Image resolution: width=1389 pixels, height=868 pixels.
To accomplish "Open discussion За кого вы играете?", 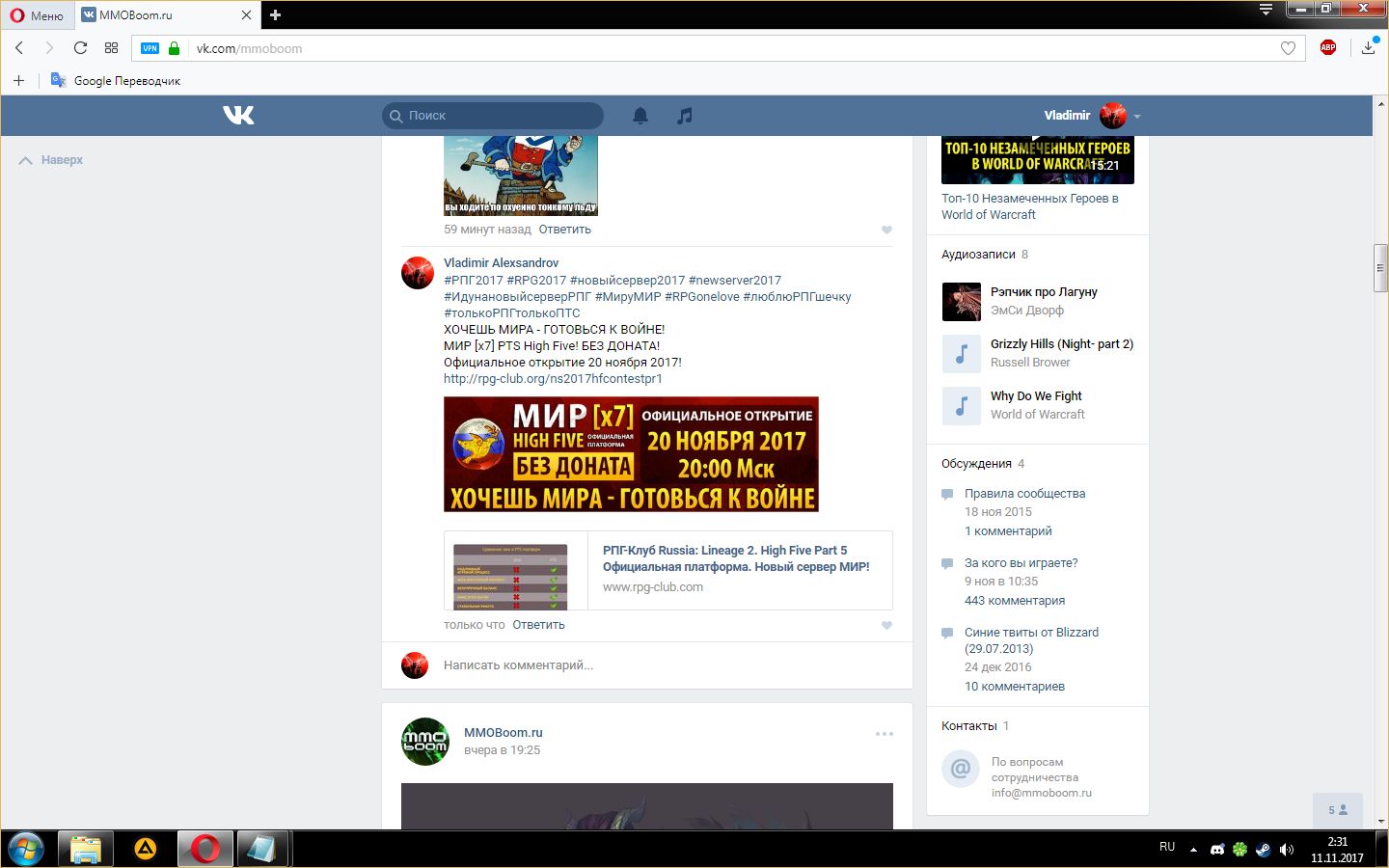I will pos(1021,563).
